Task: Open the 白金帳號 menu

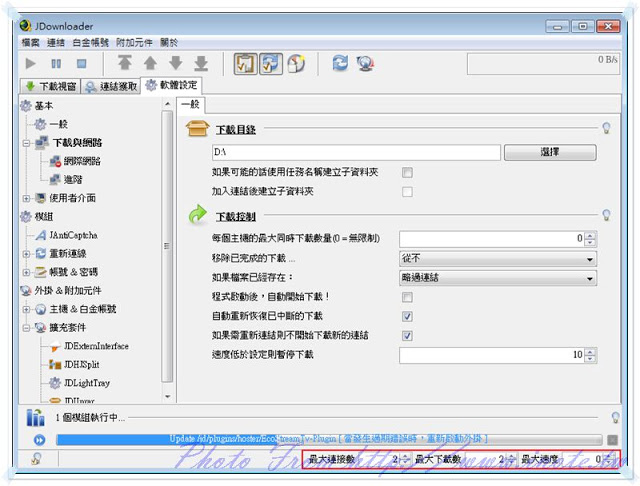Action: coord(90,42)
